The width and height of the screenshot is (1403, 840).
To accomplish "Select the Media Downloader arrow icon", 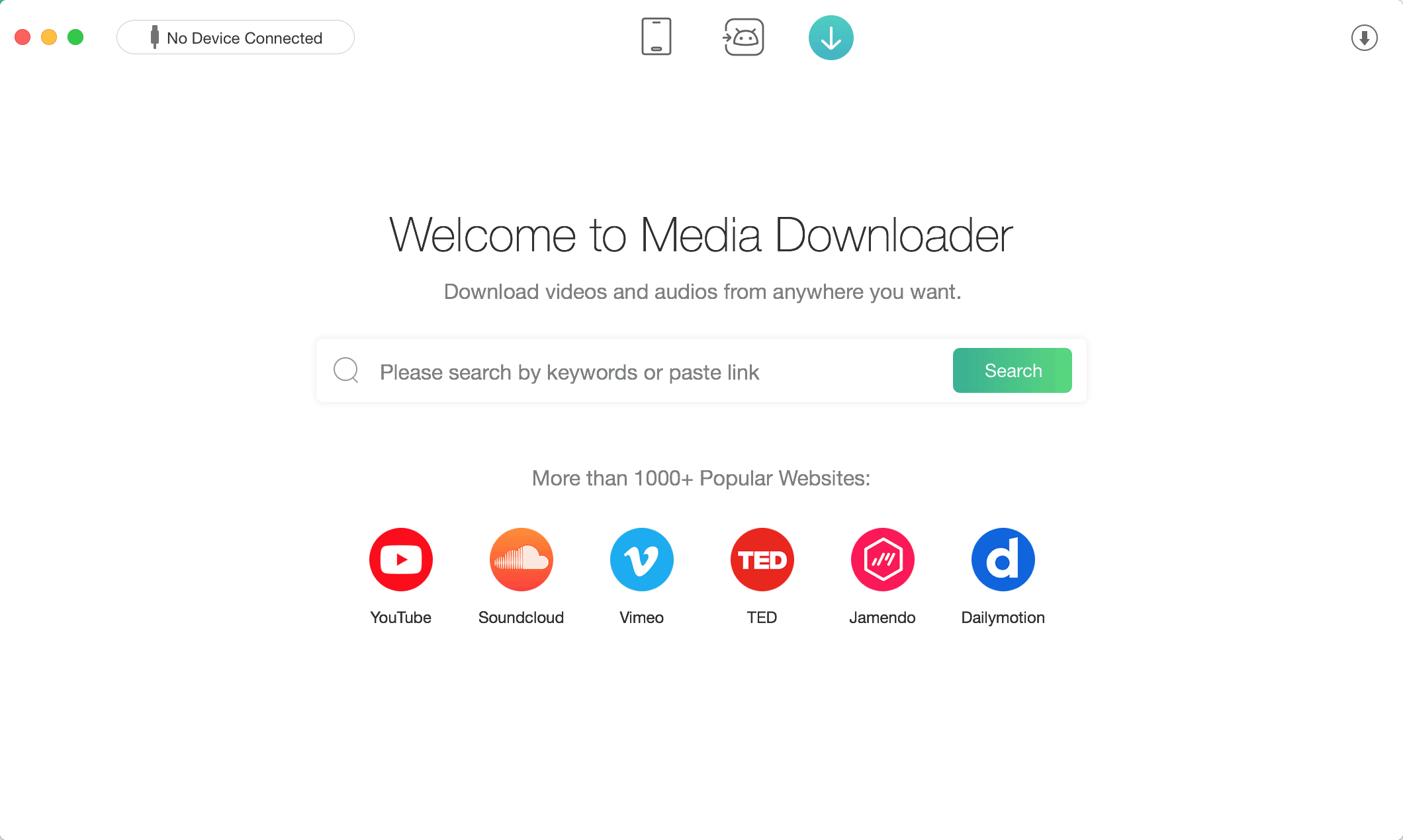I will (x=831, y=38).
